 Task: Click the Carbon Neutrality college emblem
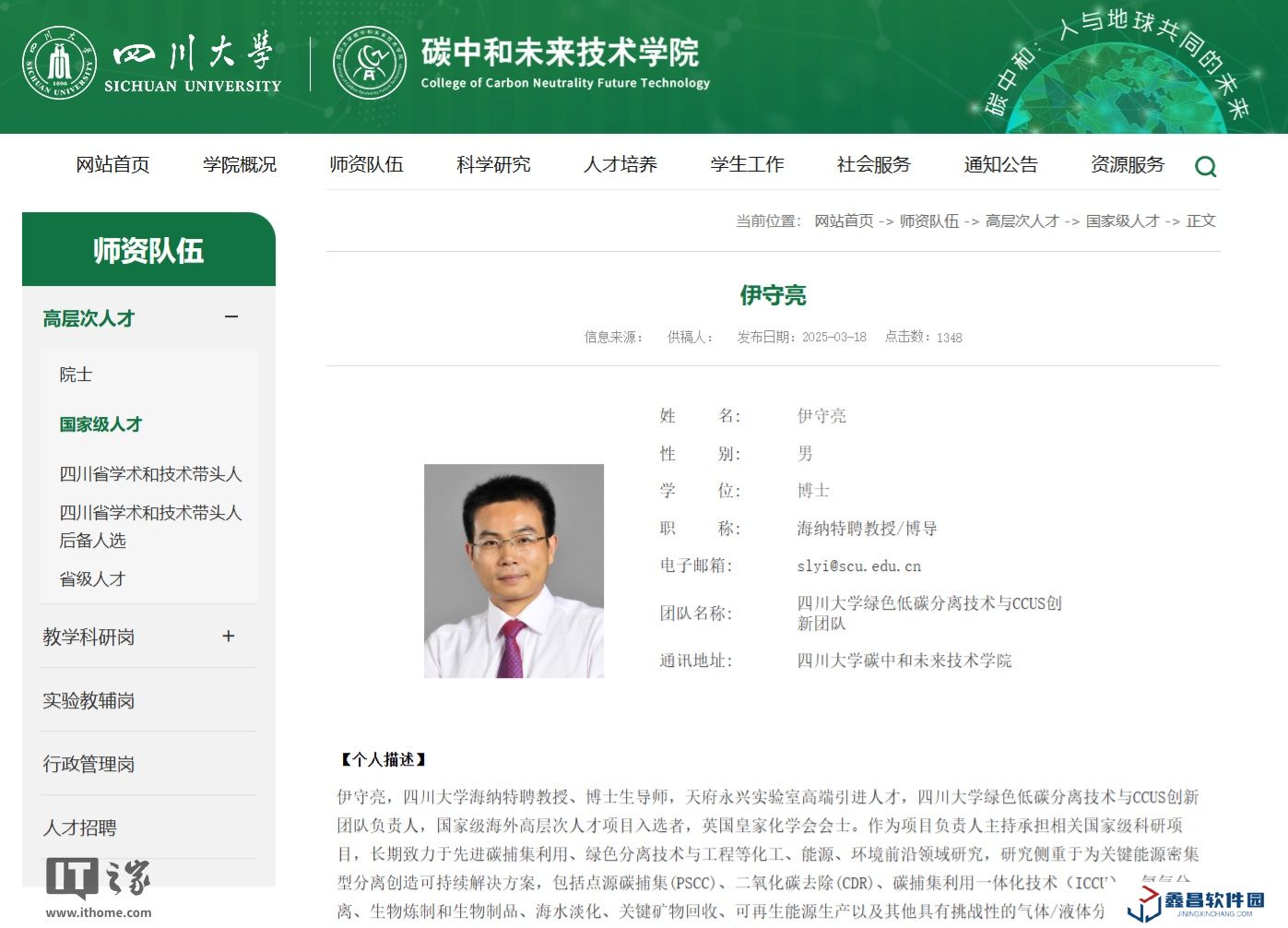click(x=369, y=63)
